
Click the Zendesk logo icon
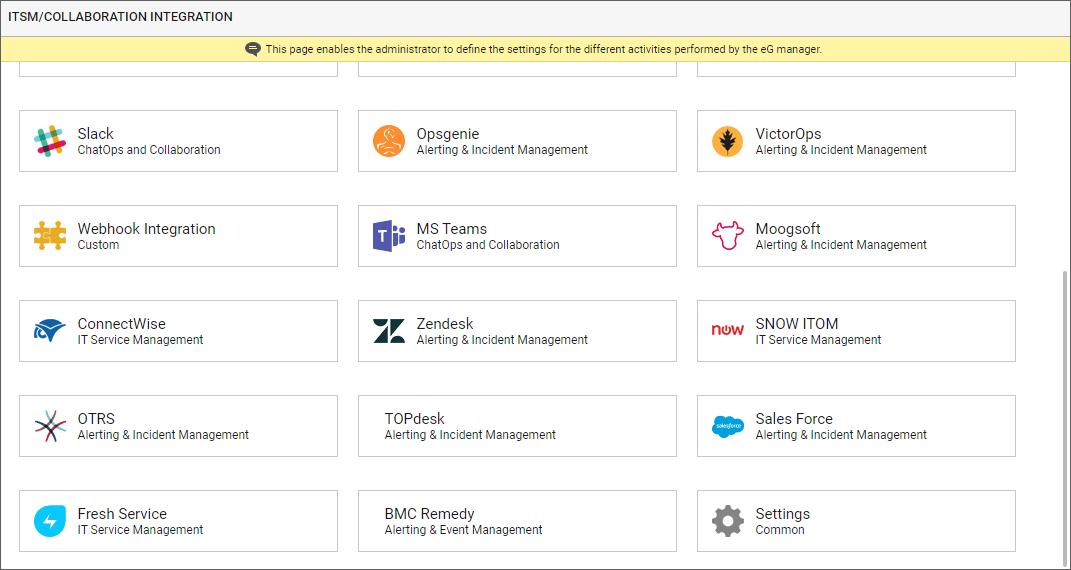tap(389, 331)
